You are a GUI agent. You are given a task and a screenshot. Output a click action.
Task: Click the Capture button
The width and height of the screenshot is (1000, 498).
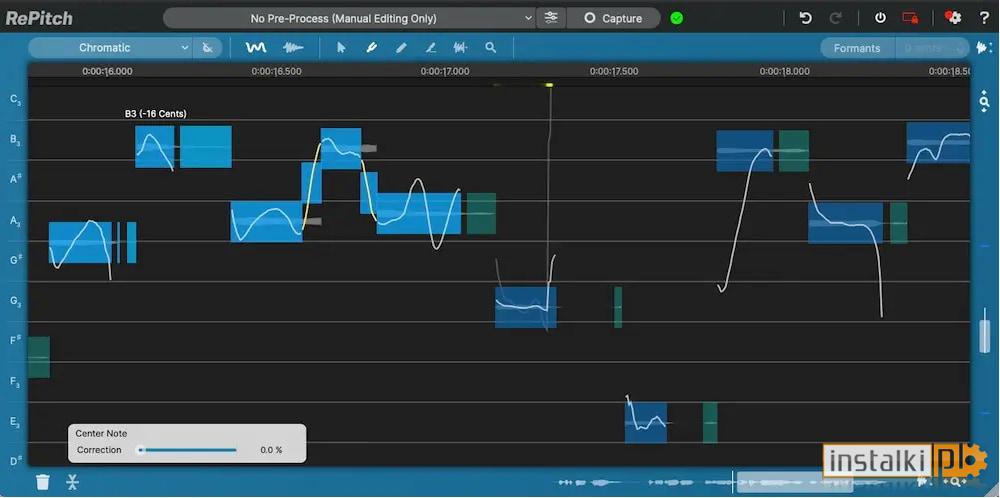coord(614,18)
